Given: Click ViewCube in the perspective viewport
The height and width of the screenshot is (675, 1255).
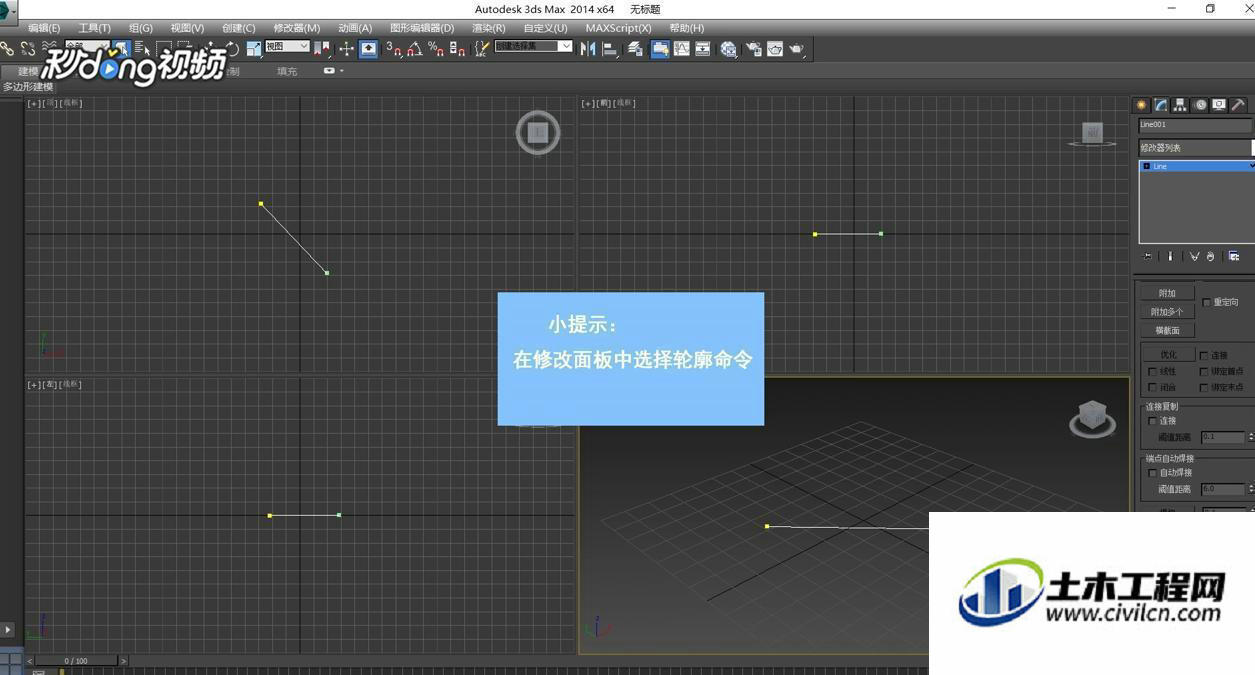Looking at the screenshot, I should 1092,419.
